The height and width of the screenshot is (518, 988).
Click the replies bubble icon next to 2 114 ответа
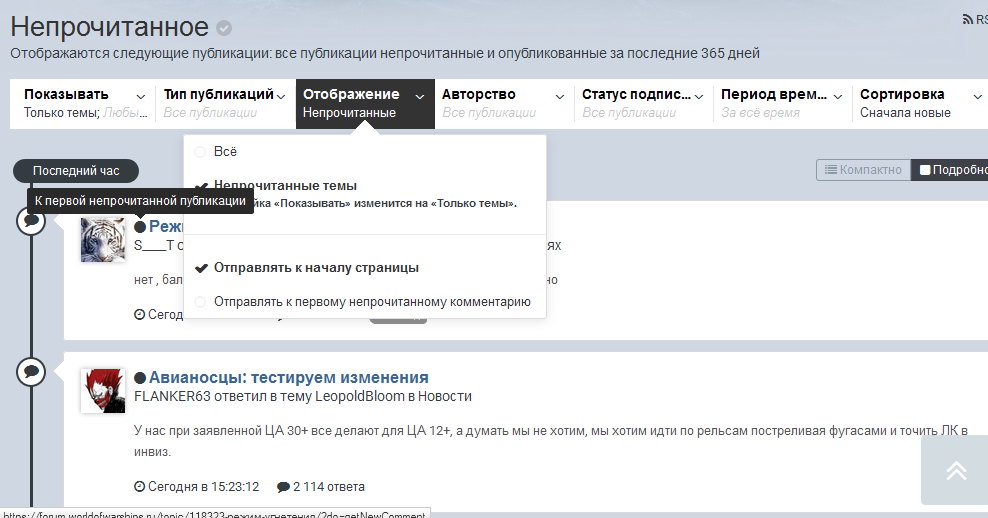[283, 487]
